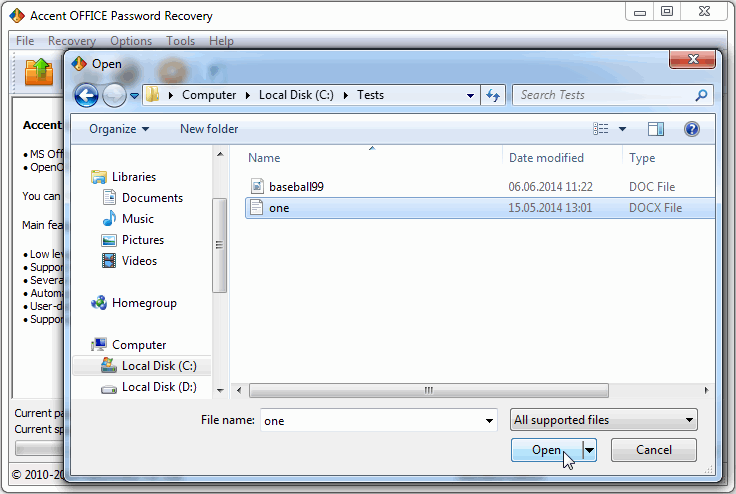Create a New folder
This screenshot has width=736, height=494.
(x=209, y=129)
